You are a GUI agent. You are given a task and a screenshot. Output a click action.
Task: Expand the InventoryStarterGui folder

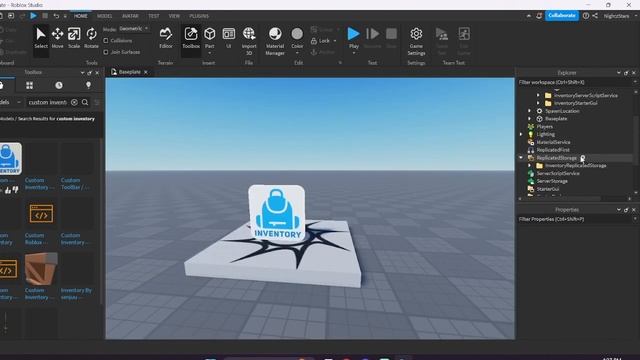[x=538, y=103]
